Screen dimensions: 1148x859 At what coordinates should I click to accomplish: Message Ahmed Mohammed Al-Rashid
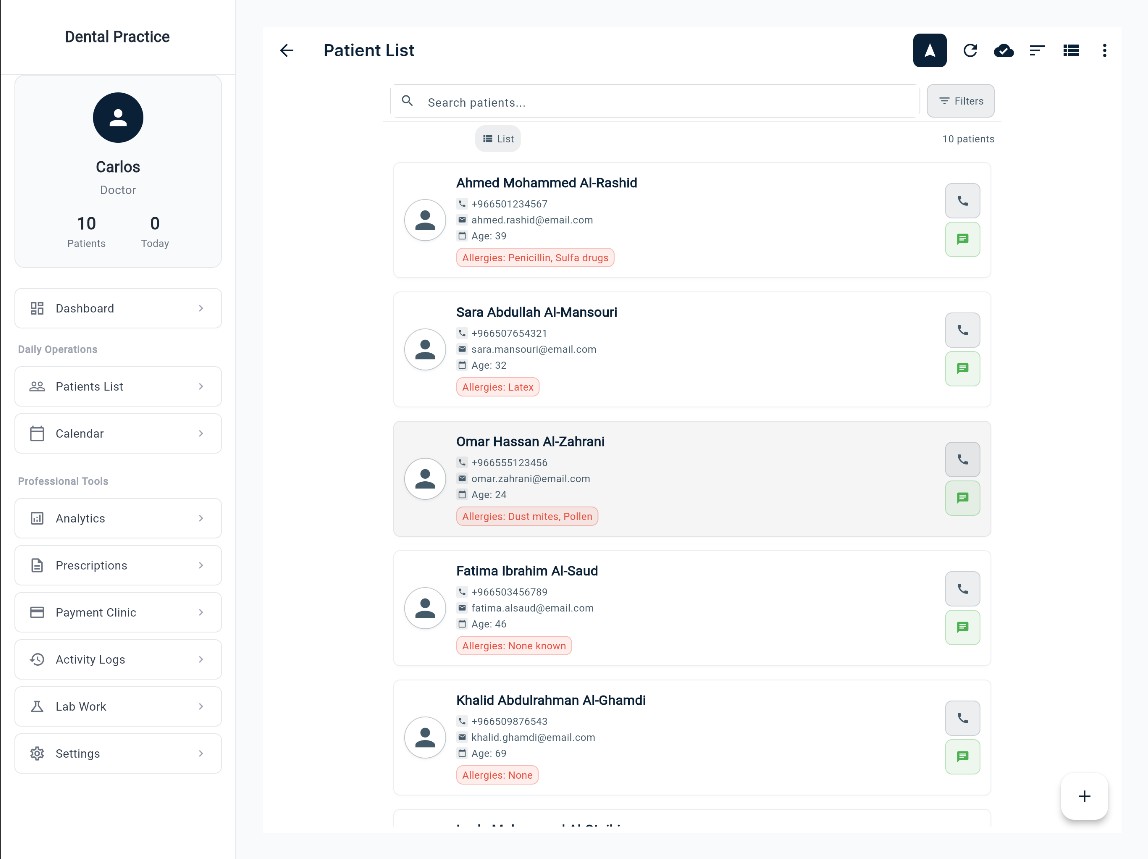[962, 239]
